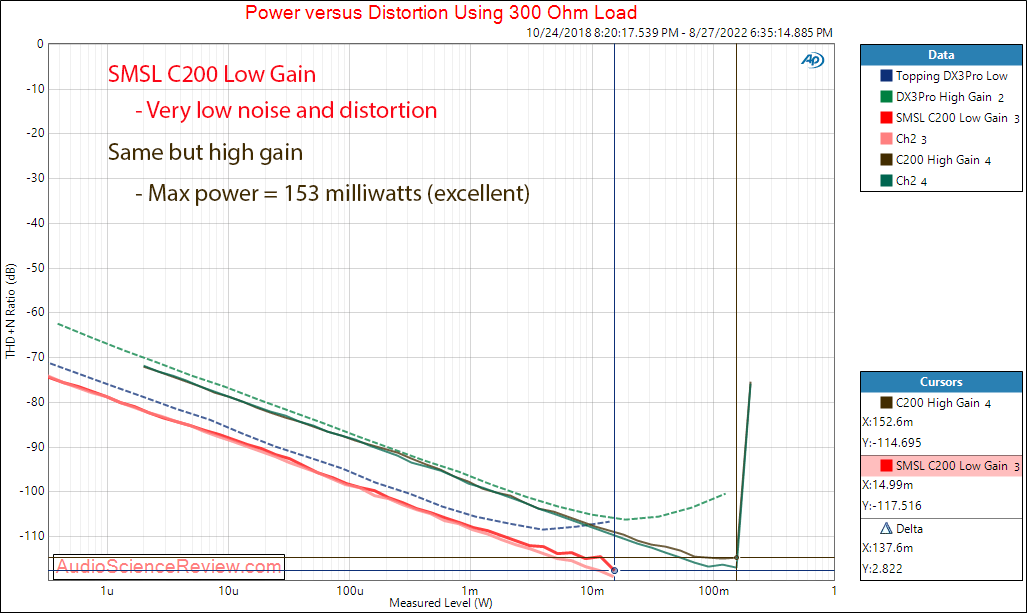Select the Cursors panel header
Screen dimensions: 1027x613
pyautogui.click(x=941, y=382)
